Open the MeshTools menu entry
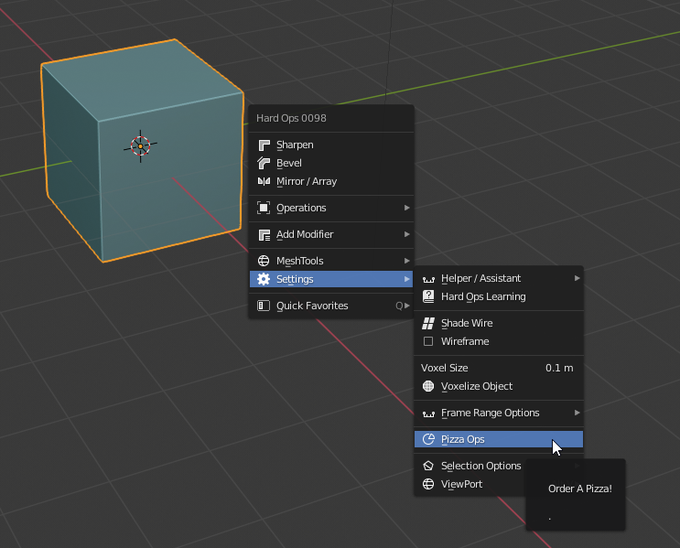 [331, 261]
